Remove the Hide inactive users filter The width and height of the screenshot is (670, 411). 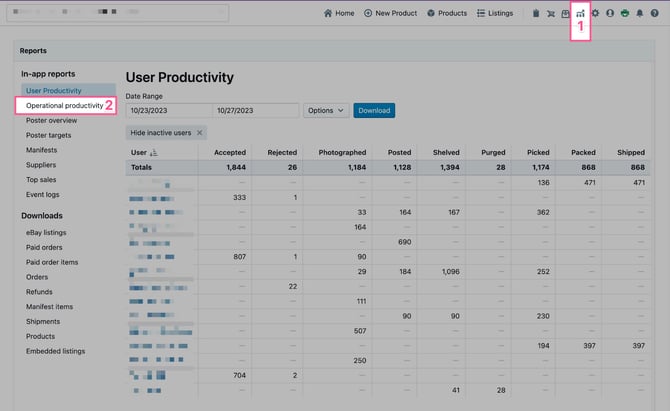(x=200, y=133)
